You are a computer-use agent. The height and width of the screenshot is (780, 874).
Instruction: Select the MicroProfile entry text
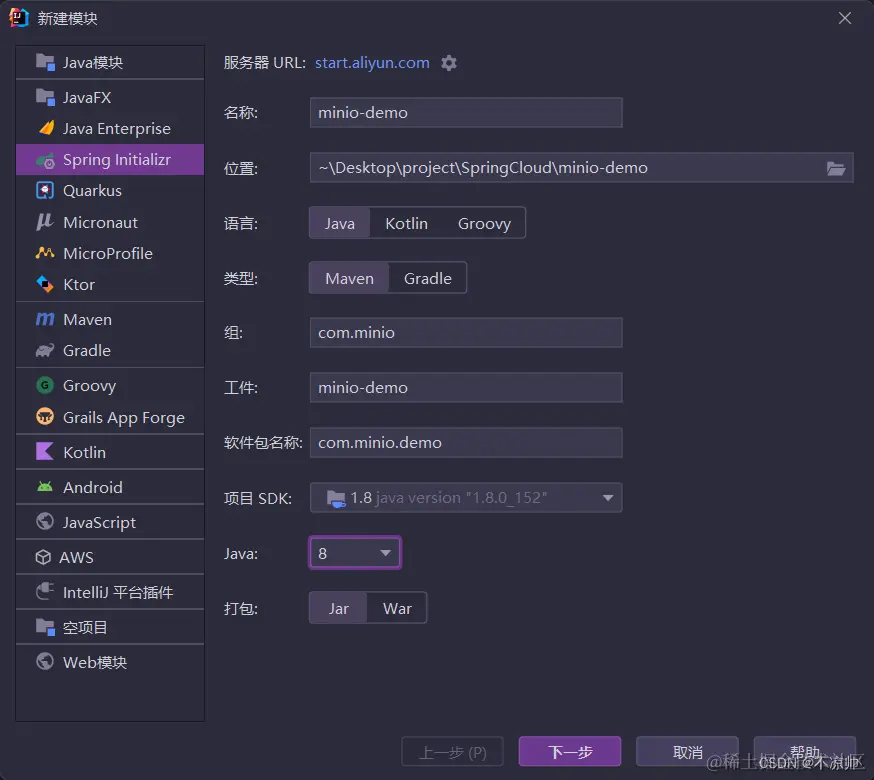point(108,254)
